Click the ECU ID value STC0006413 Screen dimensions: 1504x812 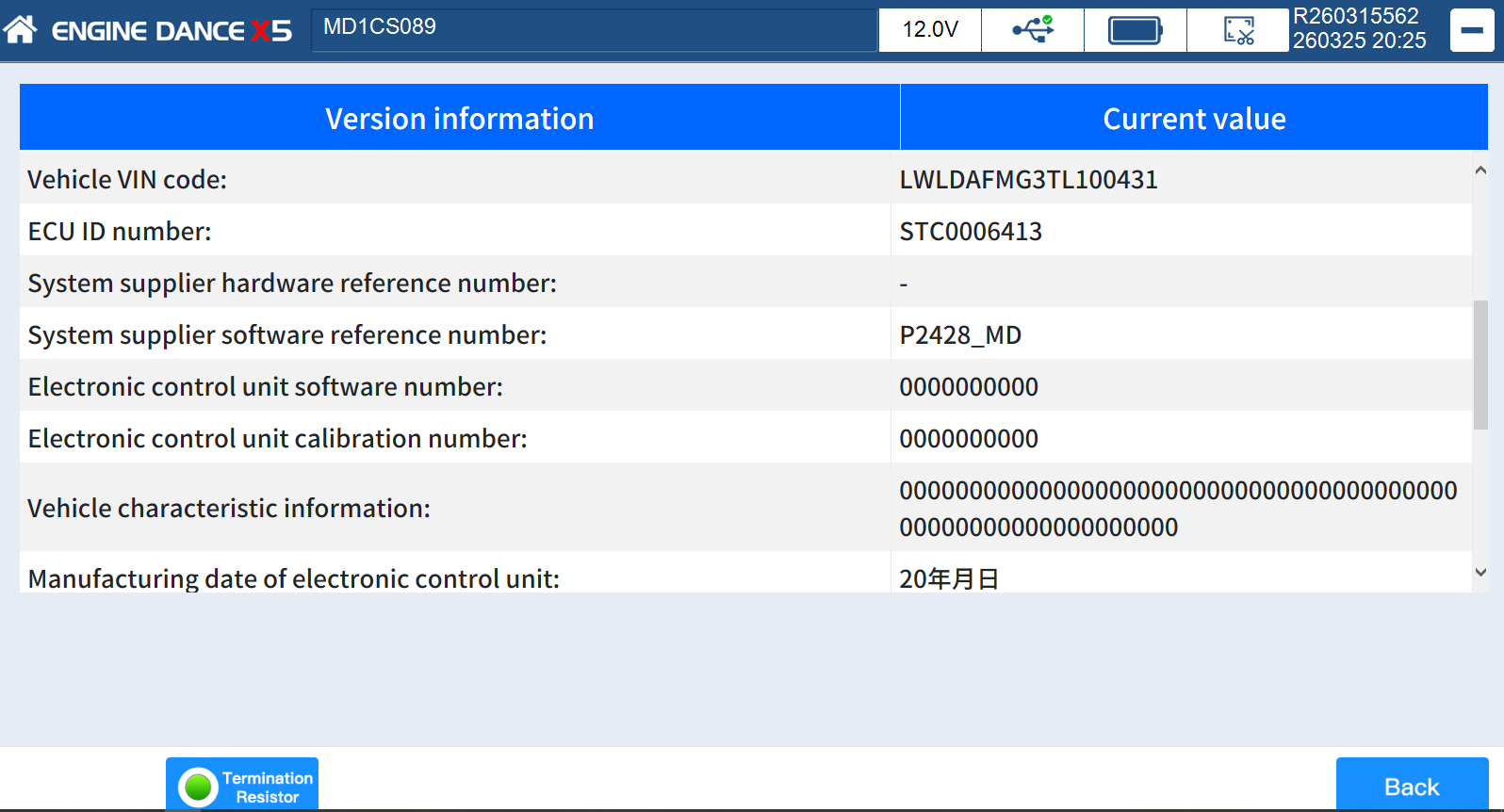pyautogui.click(x=971, y=232)
